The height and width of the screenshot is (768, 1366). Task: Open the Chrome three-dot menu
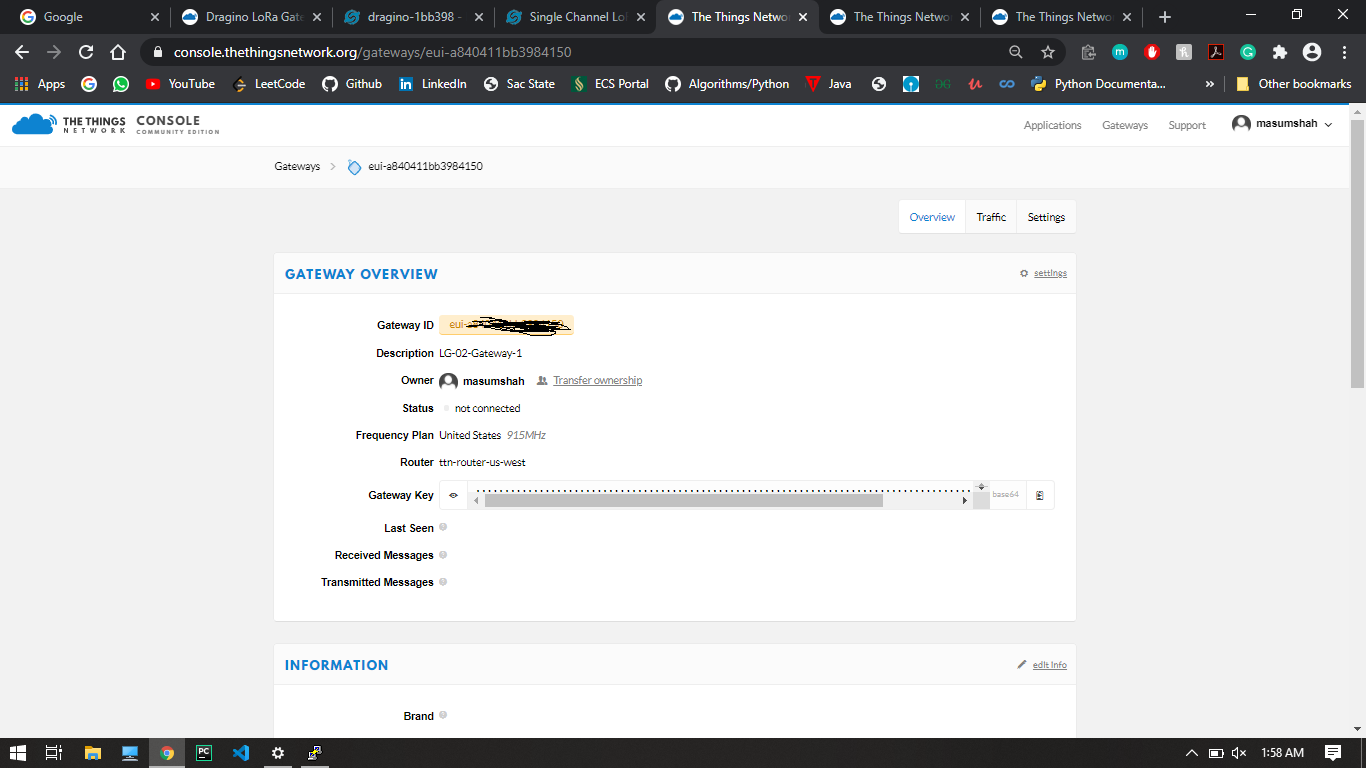[x=1343, y=52]
